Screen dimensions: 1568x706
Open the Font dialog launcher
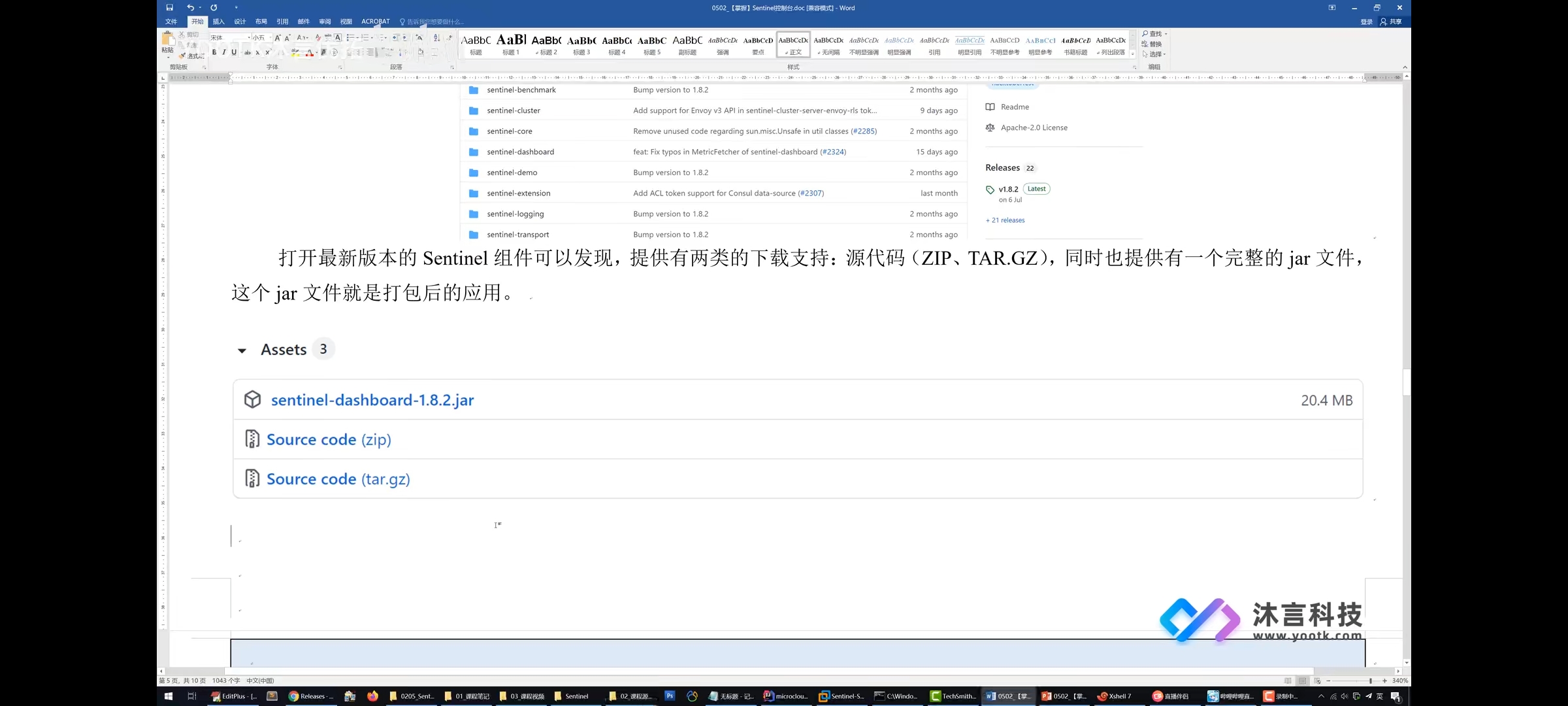tap(340, 67)
